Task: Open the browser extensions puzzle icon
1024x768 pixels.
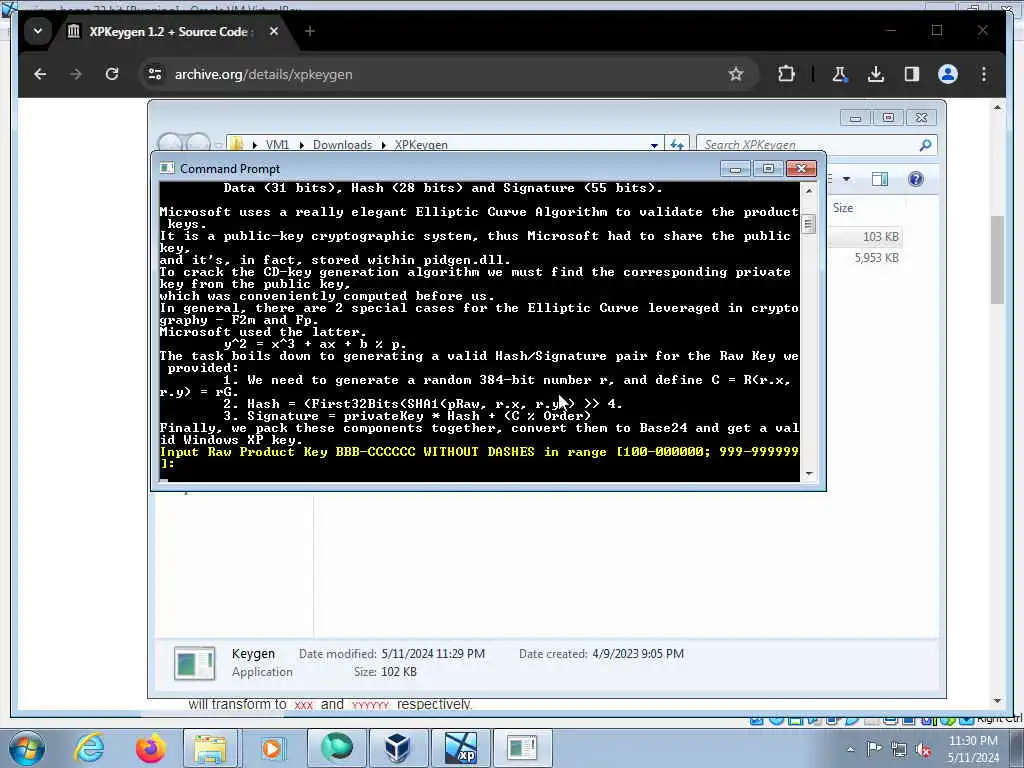Action: pos(786,74)
